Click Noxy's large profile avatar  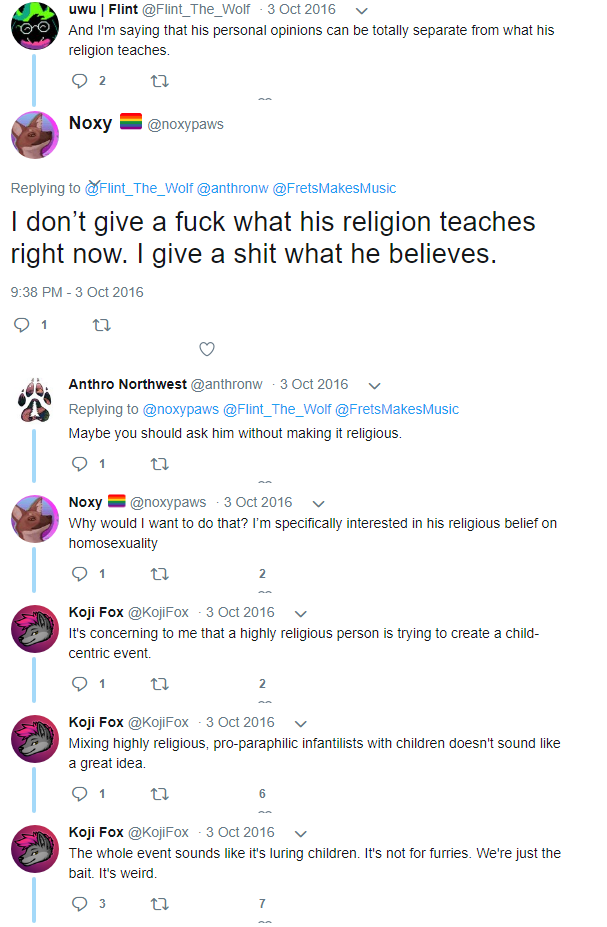35,135
